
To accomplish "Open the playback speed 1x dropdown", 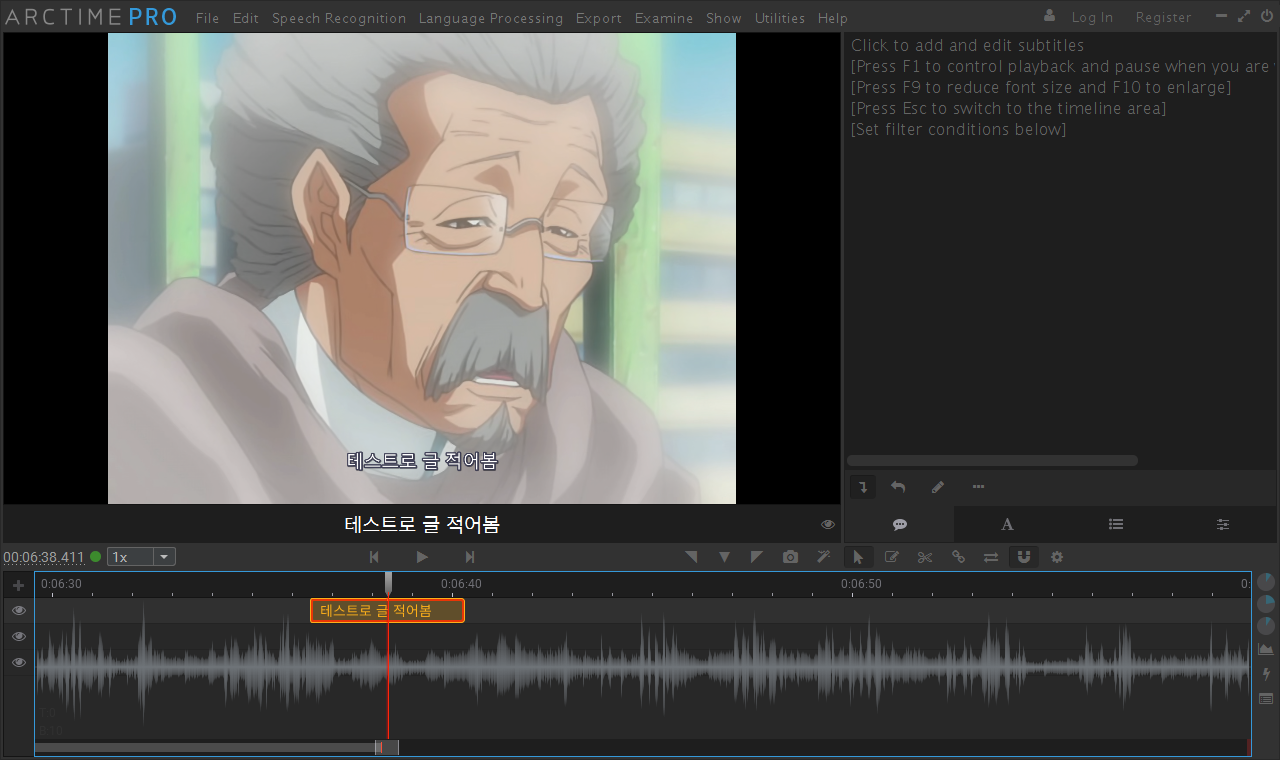I will 142,557.
